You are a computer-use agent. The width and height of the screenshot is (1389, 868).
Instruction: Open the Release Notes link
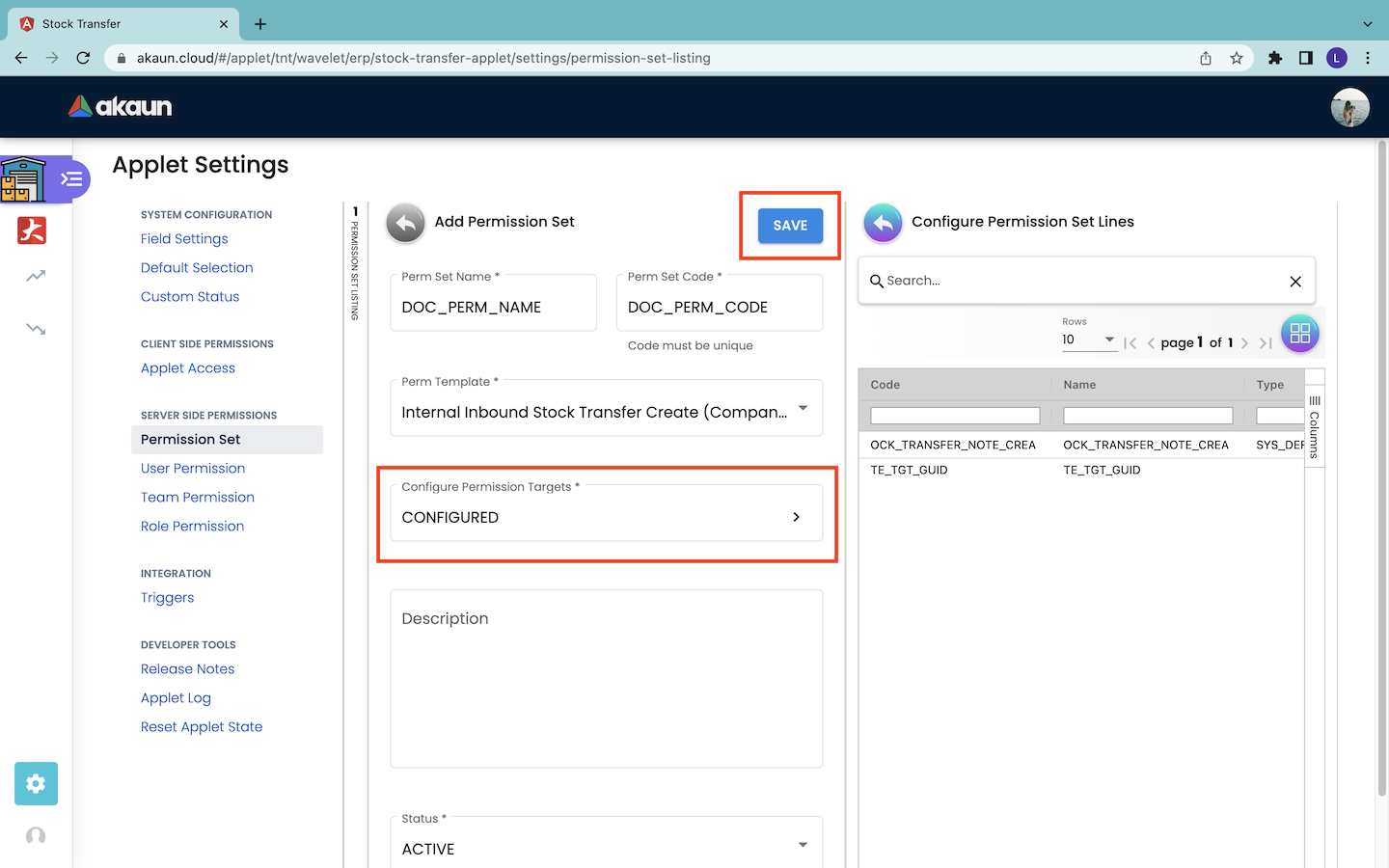pos(187,669)
